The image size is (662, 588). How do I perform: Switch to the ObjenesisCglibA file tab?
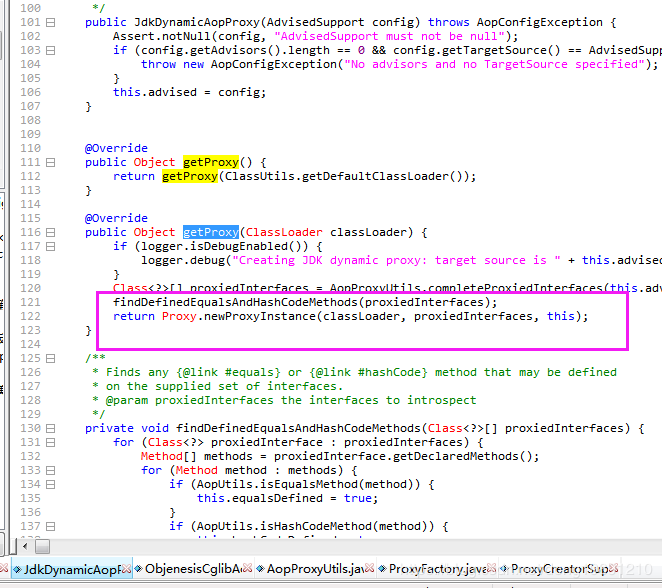(x=193, y=569)
